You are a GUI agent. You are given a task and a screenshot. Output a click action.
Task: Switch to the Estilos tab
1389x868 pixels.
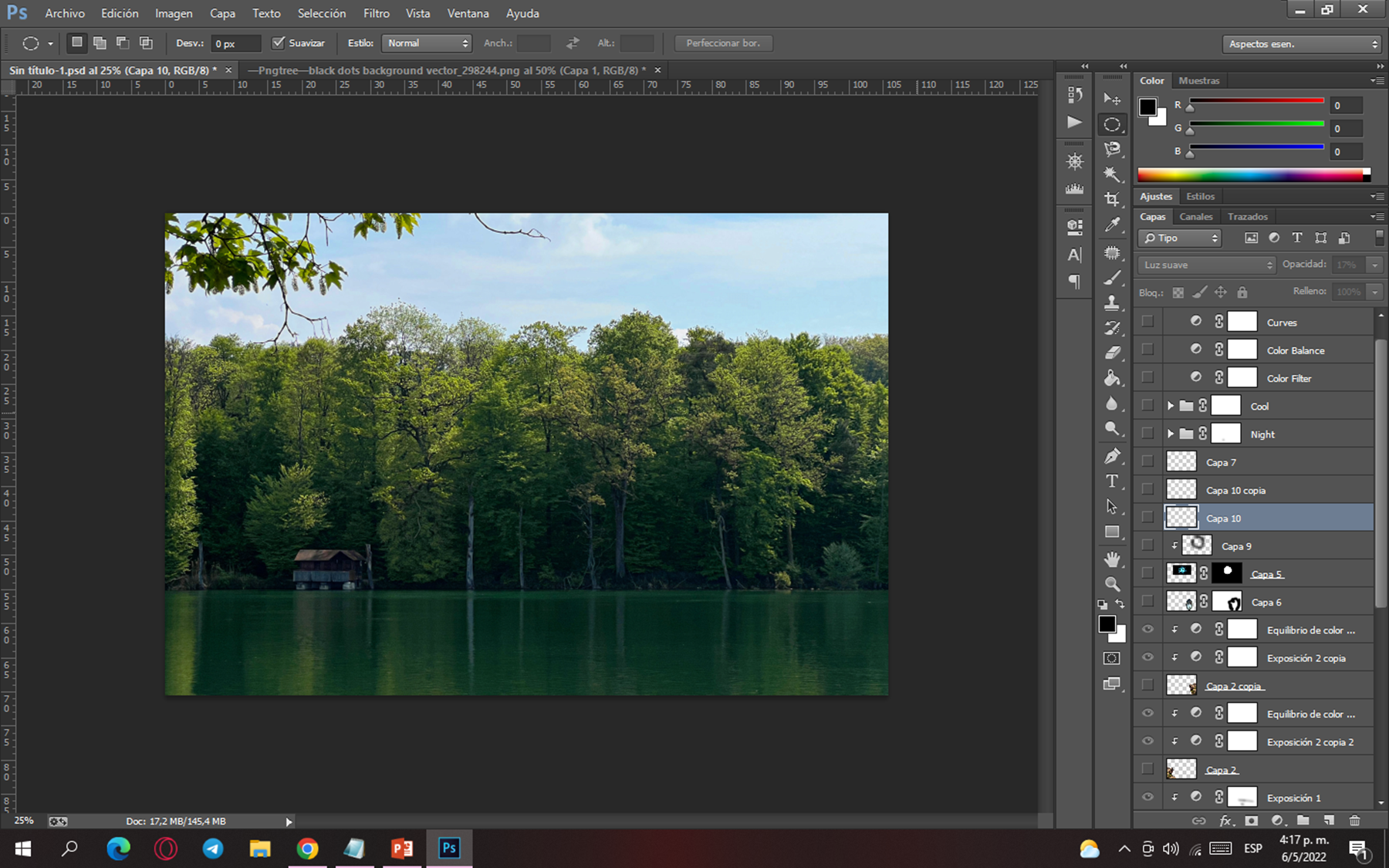point(1200,196)
